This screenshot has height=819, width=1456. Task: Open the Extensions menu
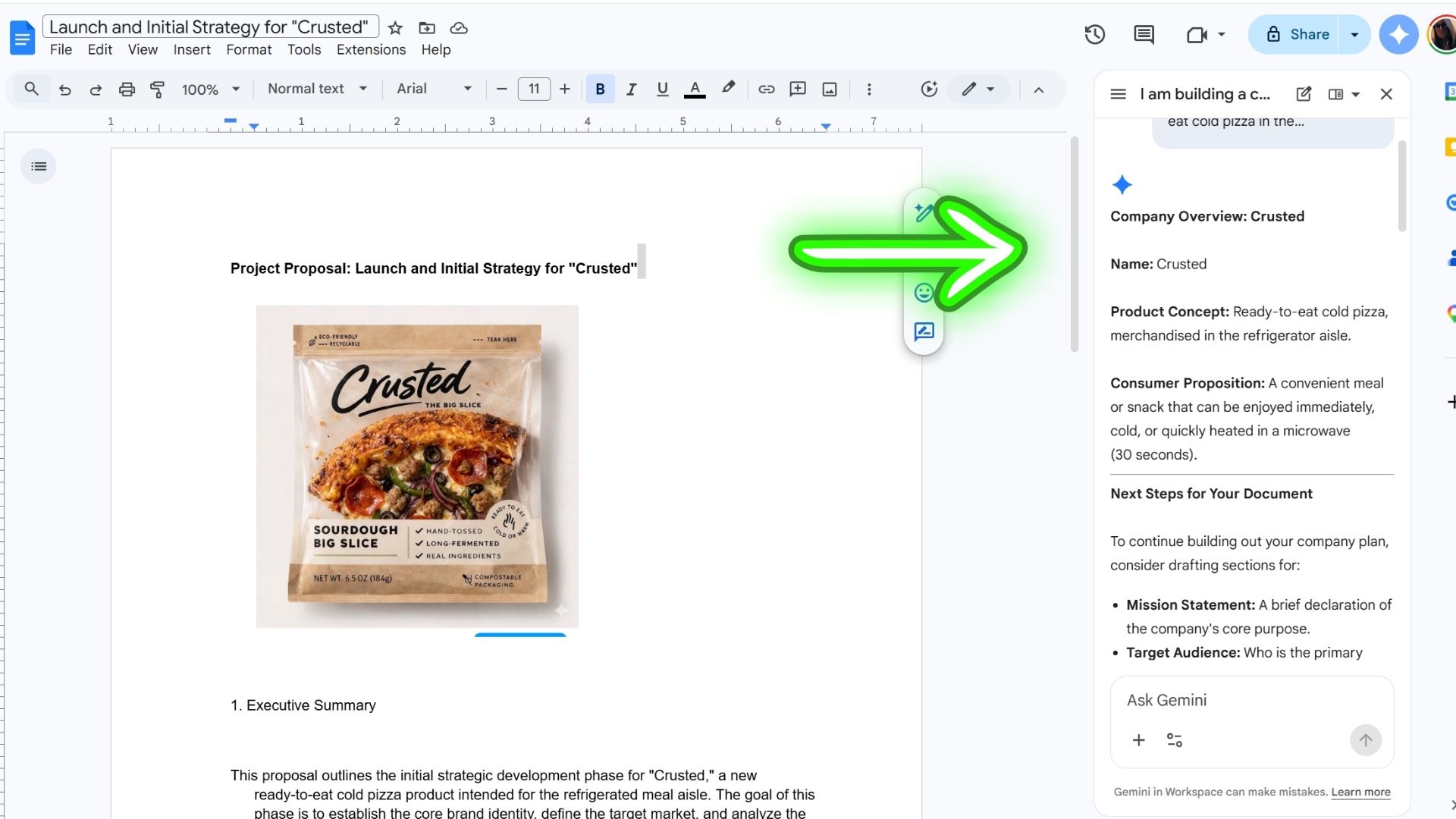pos(371,49)
